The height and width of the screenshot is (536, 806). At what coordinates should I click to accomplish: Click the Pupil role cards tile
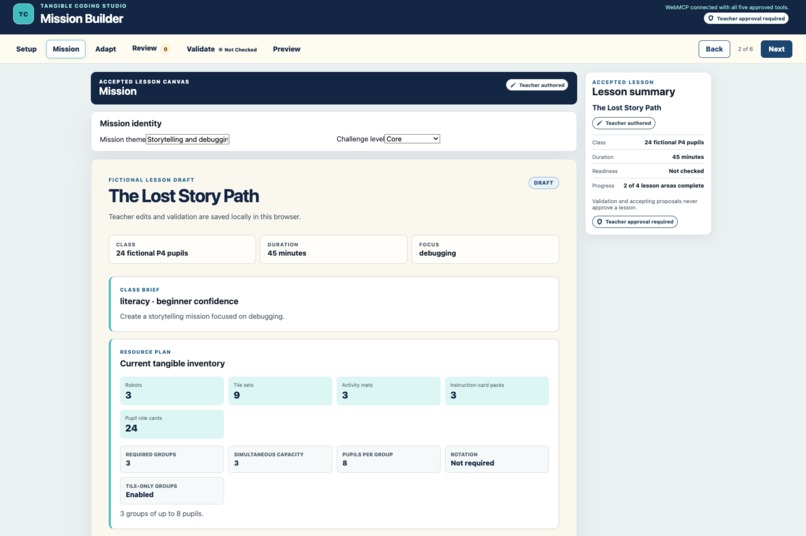point(172,424)
